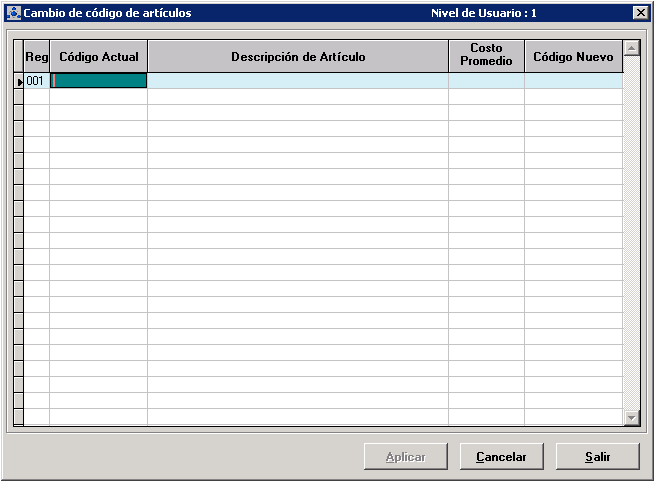Image resolution: width=656 pixels, height=482 pixels.
Task: Click the Código Actual column header
Action: [x=99, y=57]
